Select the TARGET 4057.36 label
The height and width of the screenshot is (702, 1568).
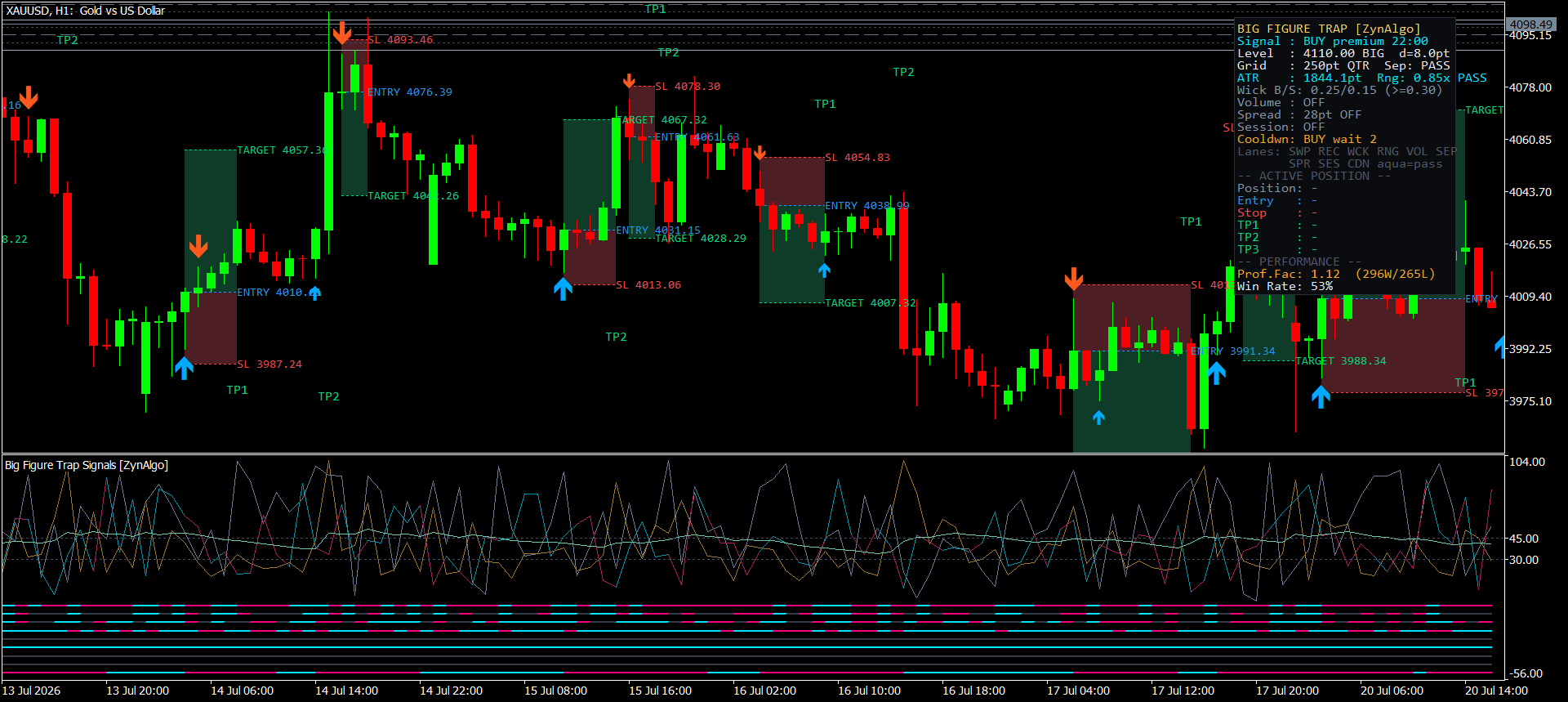pos(282,150)
